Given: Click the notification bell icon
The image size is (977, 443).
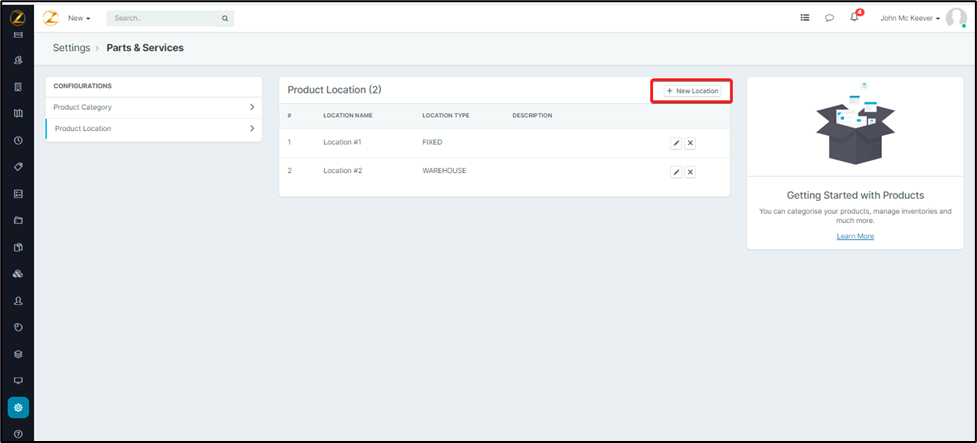Looking at the screenshot, I should coord(854,18).
